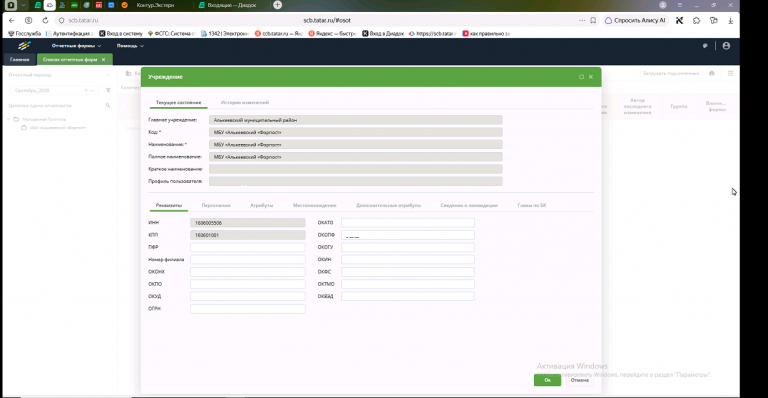
Task: Tick the table header checkbox behind the dialog
Action: point(123,106)
